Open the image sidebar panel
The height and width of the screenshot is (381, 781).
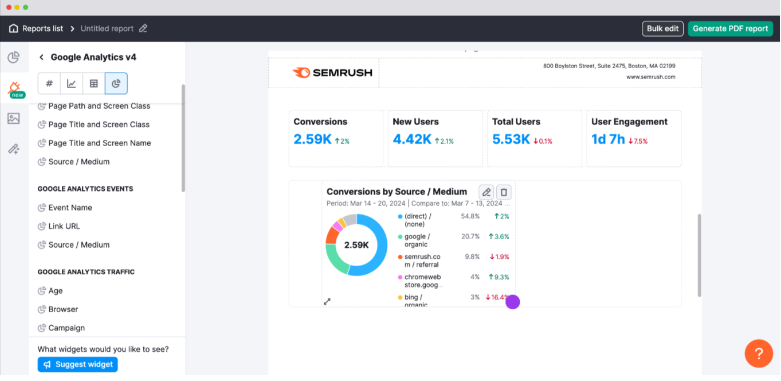coord(13,119)
